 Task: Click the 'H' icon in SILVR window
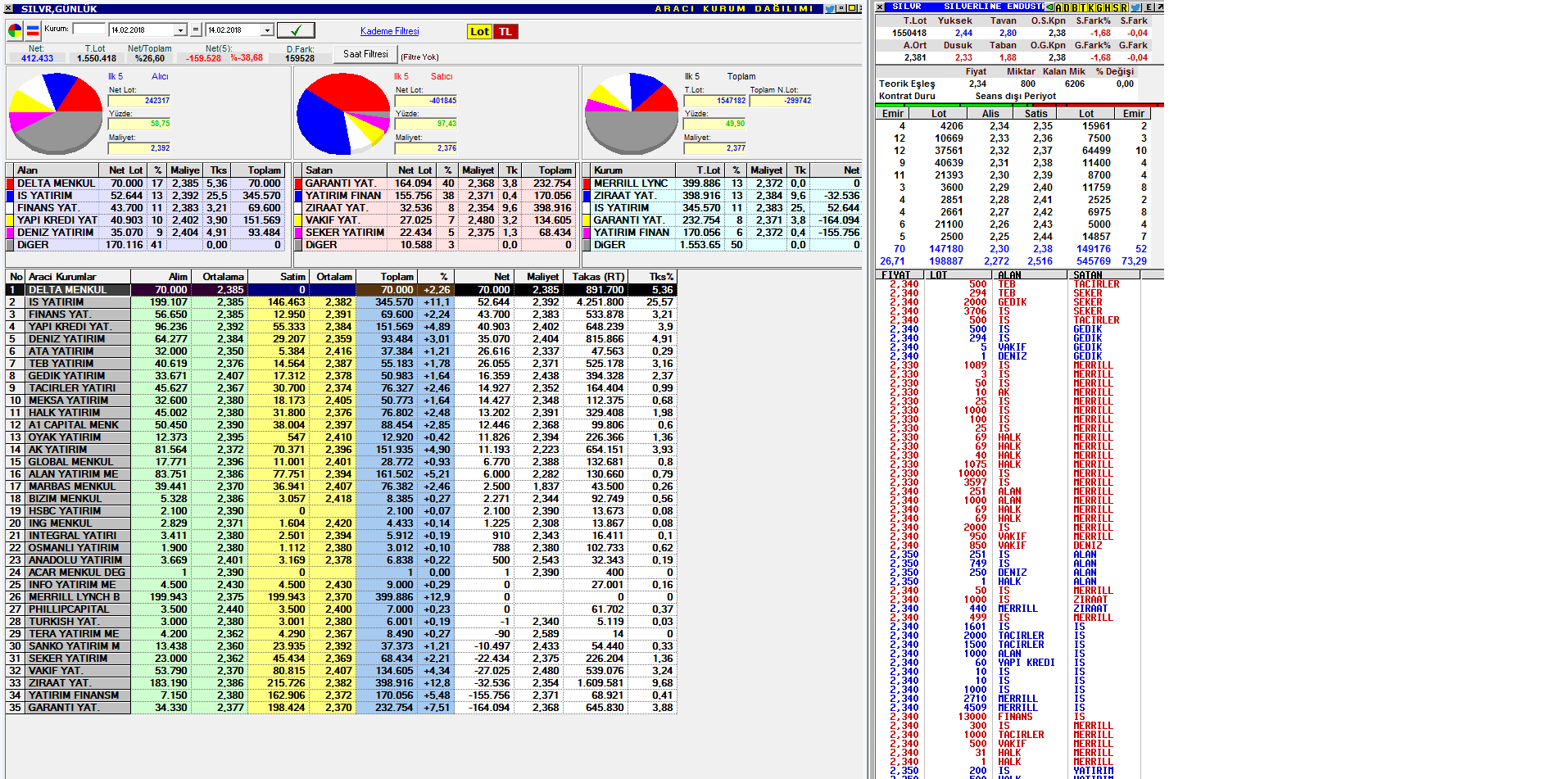[1108, 7]
